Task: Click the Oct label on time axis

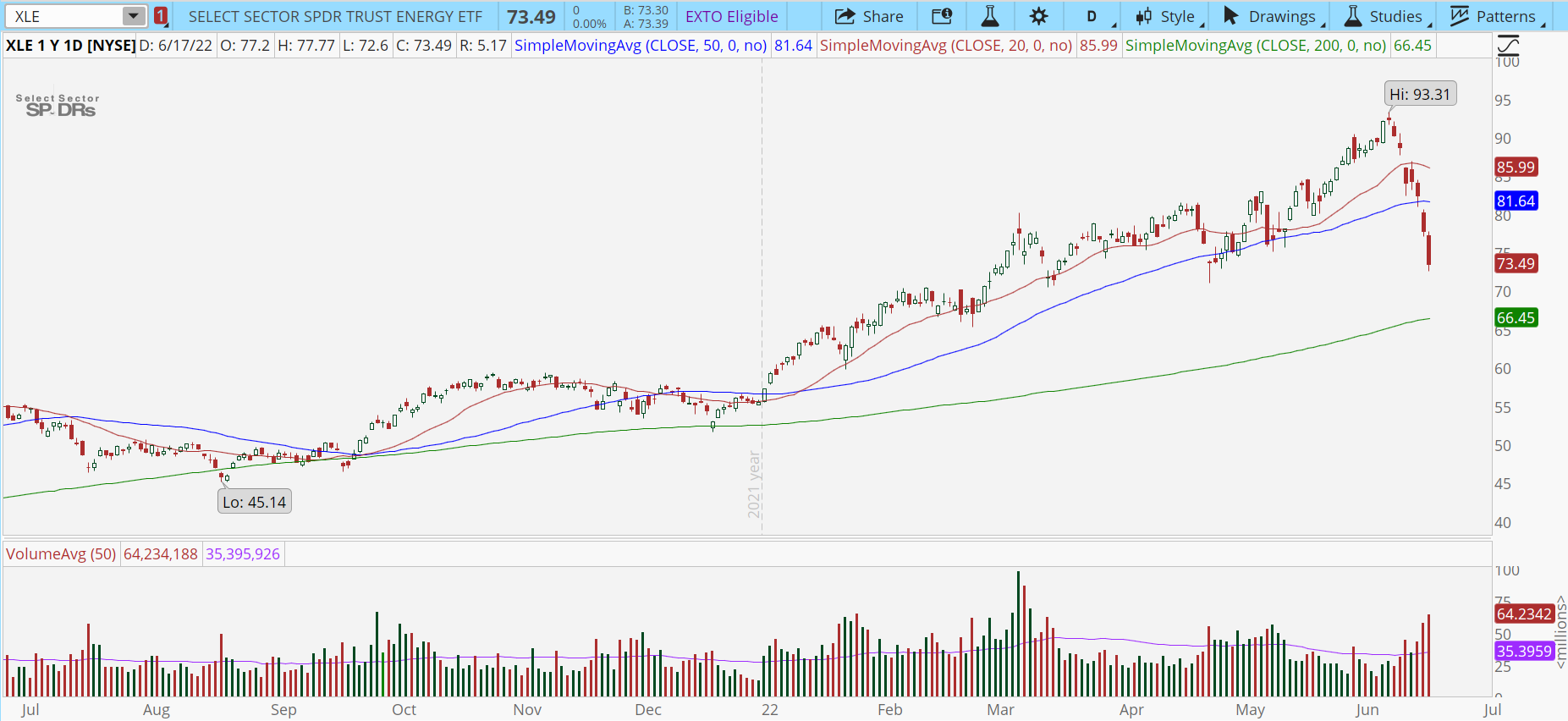Action: click(x=404, y=710)
